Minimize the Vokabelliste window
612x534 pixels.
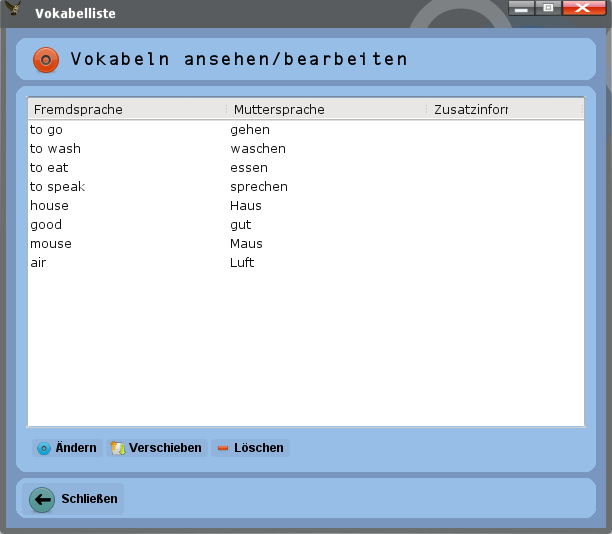521,8
